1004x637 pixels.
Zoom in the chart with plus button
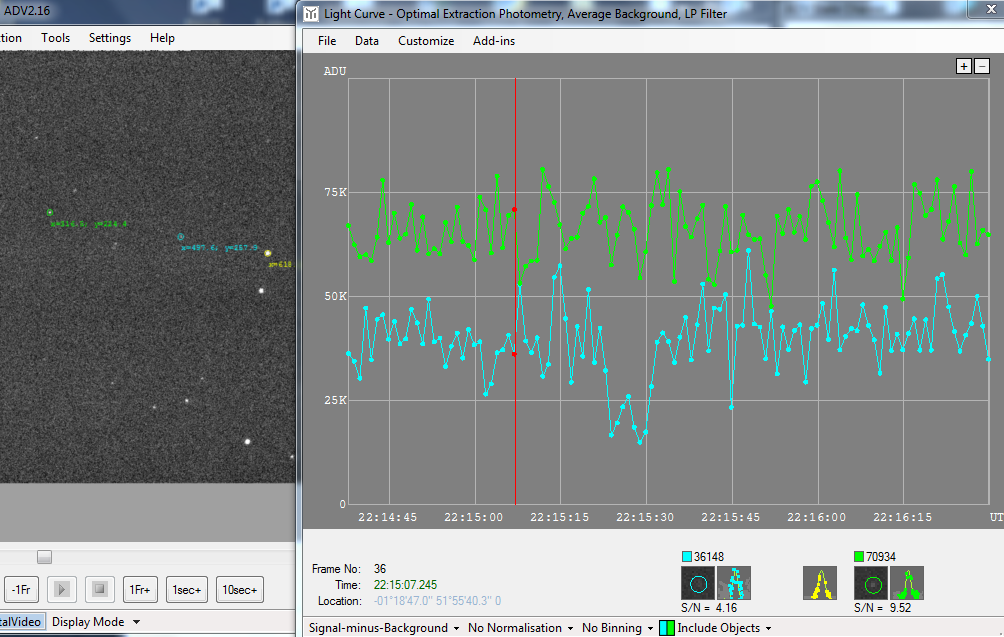[964, 66]
